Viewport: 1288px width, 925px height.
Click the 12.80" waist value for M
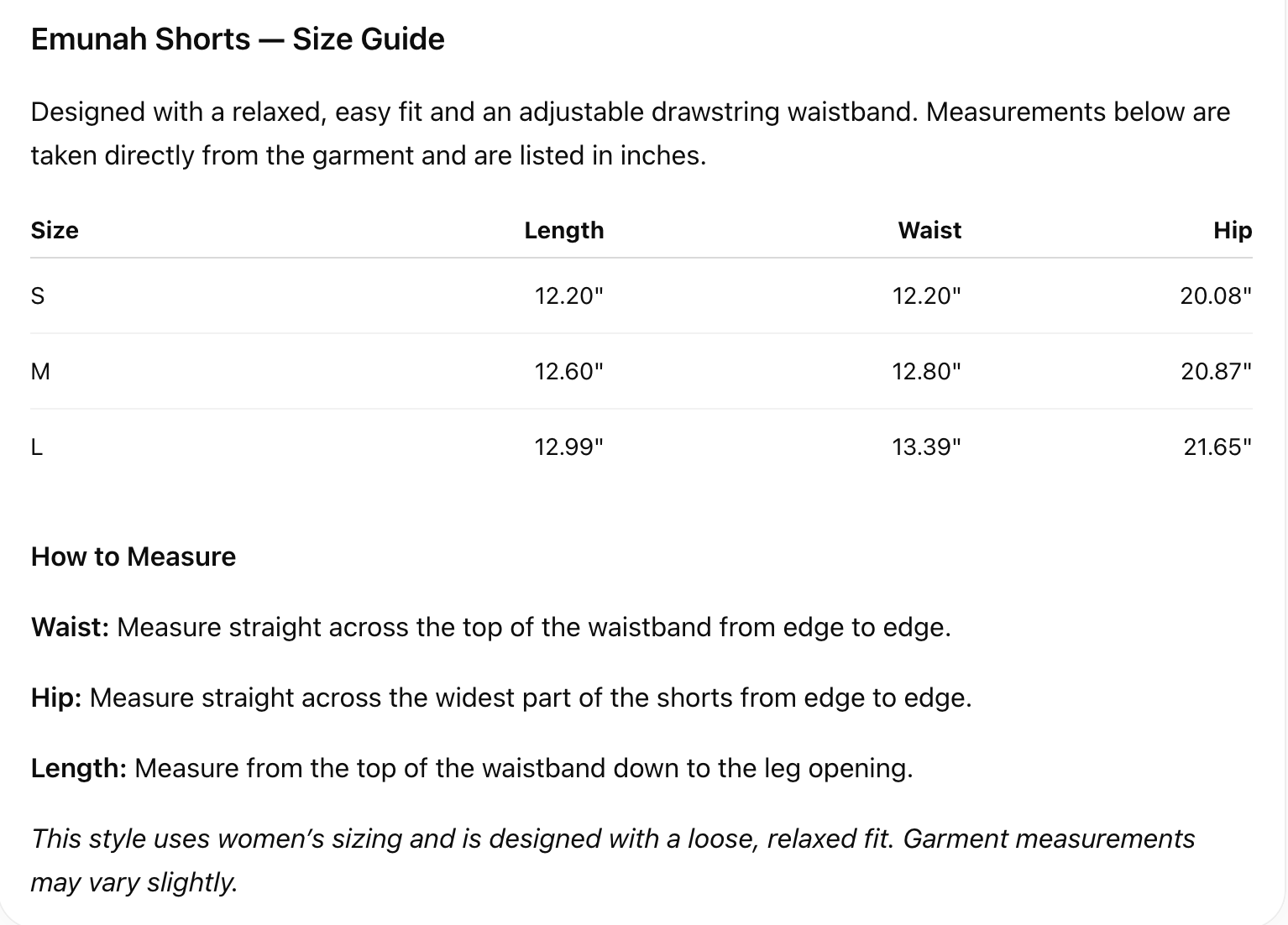(927, 371)
